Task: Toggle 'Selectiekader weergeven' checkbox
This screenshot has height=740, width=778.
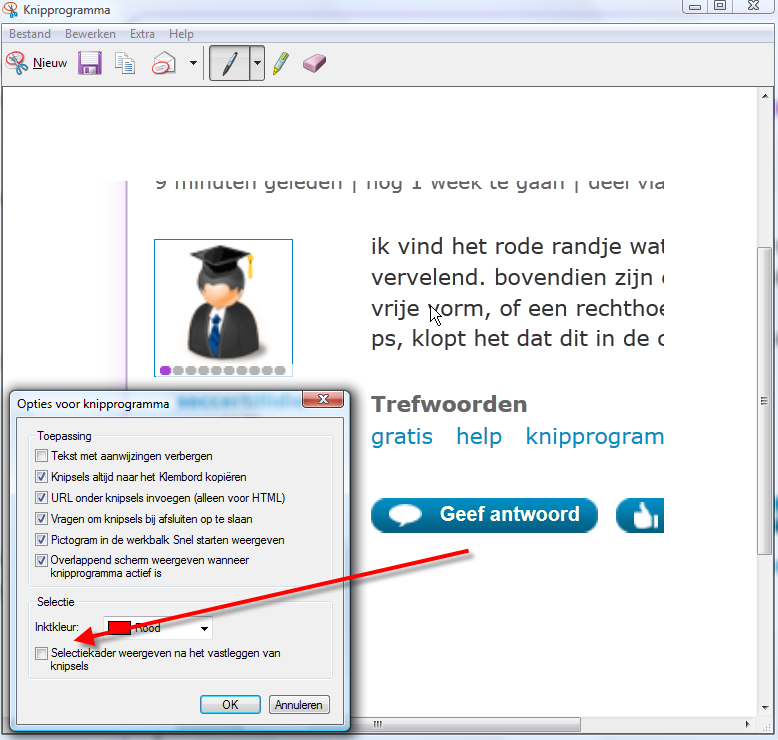Action: pyautogui.click(x=41, y=653)
